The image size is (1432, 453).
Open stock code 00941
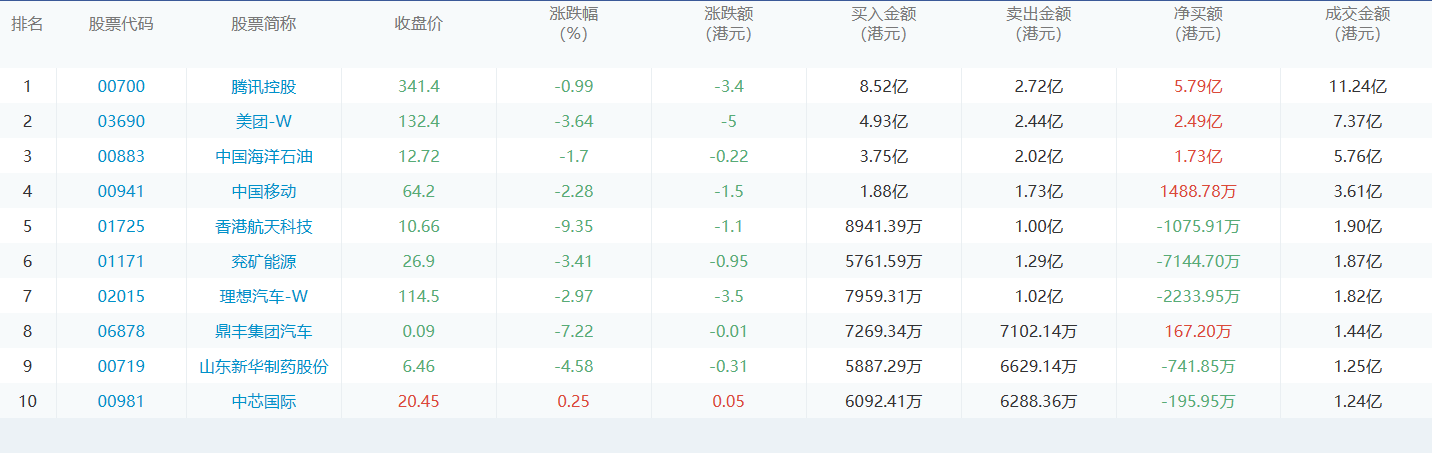click(x=121, y=192)
